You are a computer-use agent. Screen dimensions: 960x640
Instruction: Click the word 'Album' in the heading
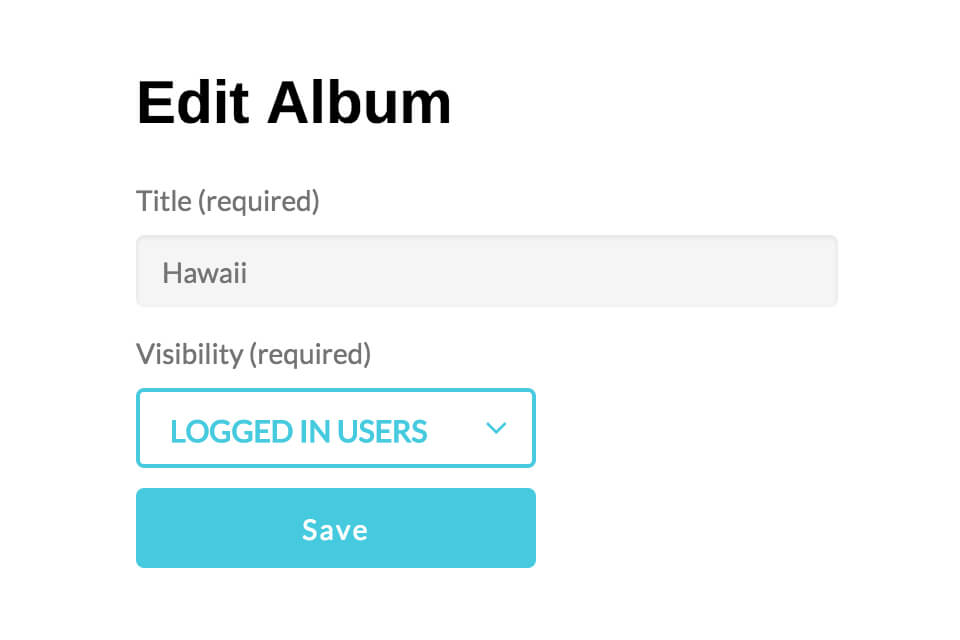[359, 102]
